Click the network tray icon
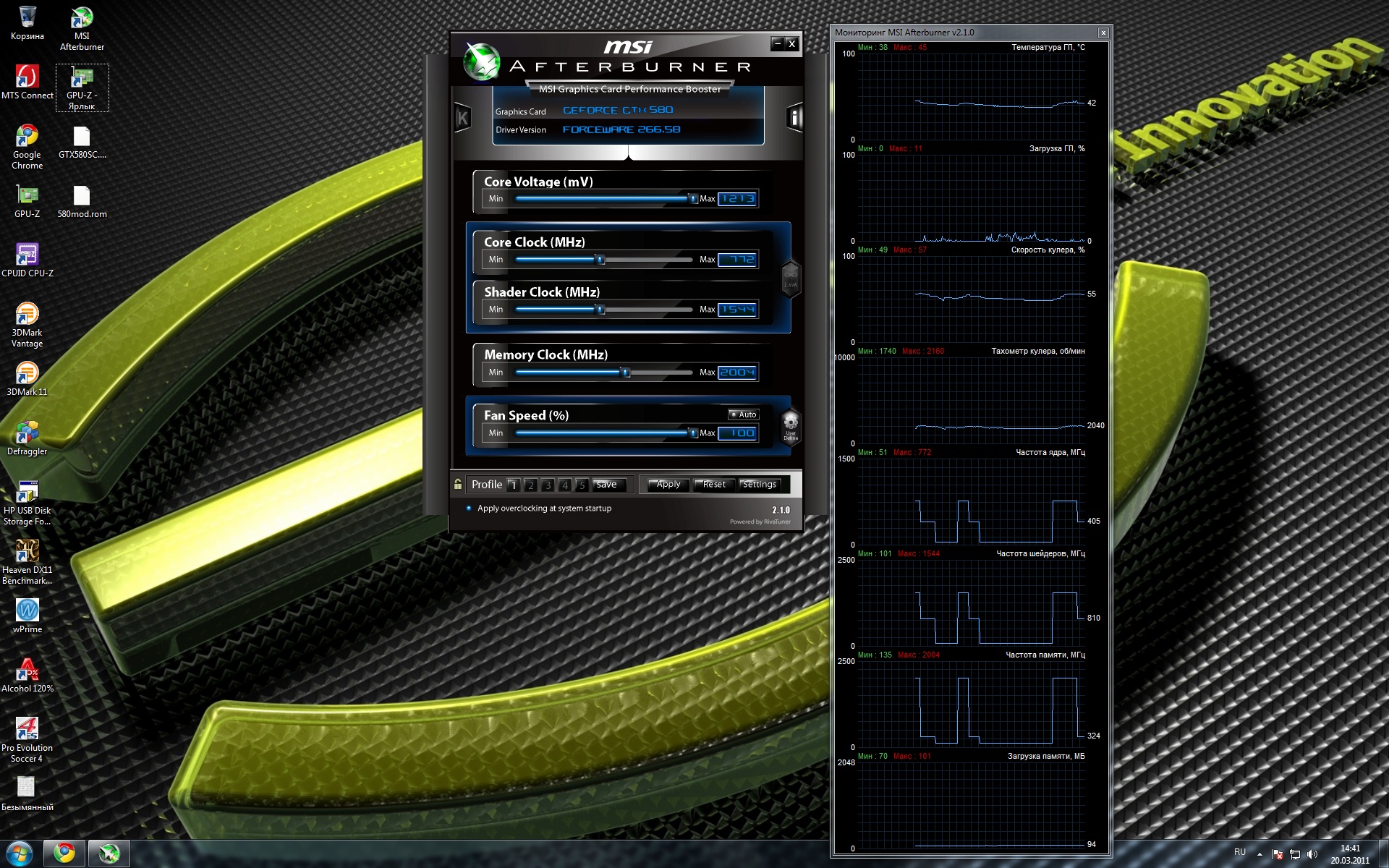This screenshot has width=1389, height=868. tap(1295, 854)
